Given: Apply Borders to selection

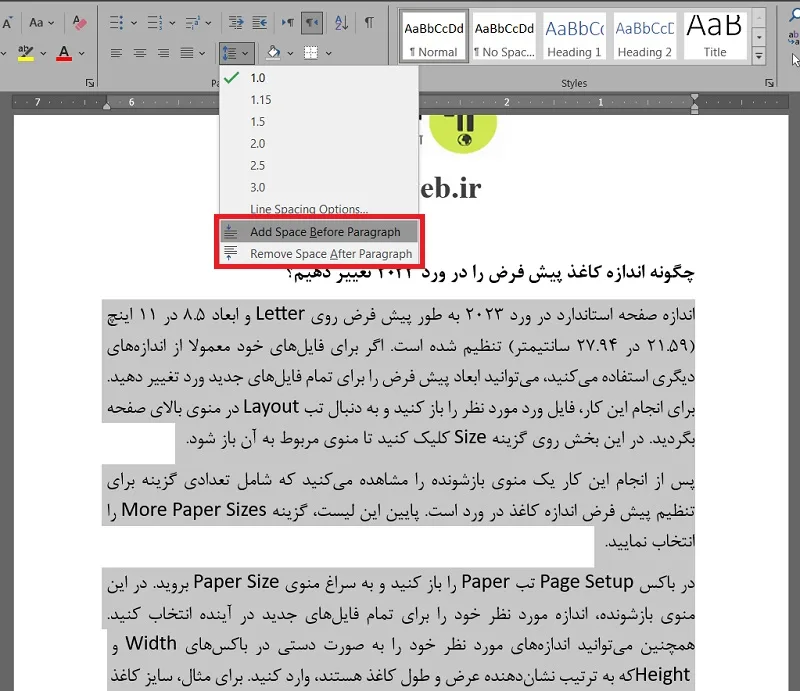Looking at the screenshot, I should pyautogui.click(x=311, y=53).
